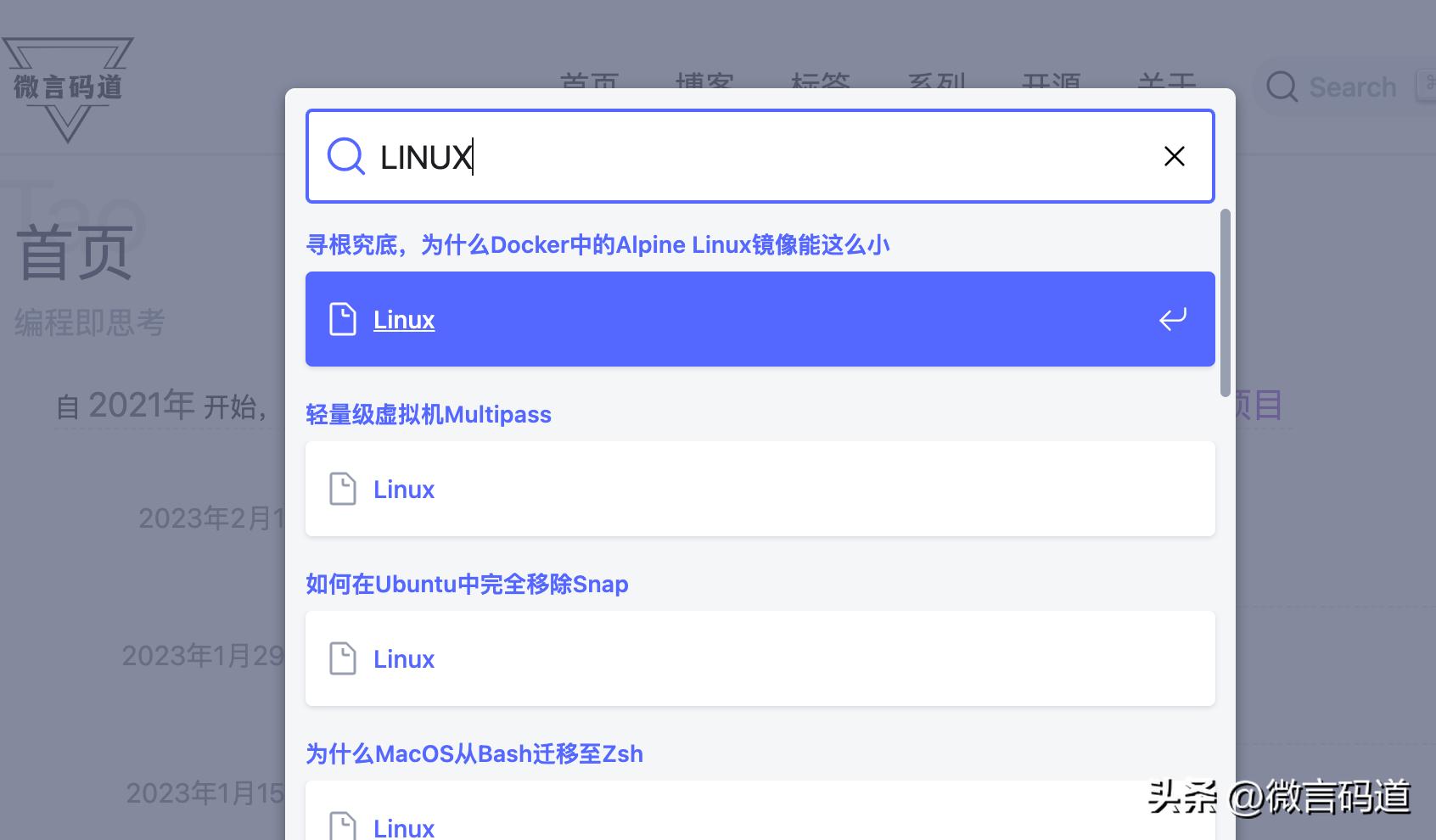This screenshot has height=840, width=1436.
Task: Click the 2023年1月29 date entry in the background
Action: tap(203, 656)
